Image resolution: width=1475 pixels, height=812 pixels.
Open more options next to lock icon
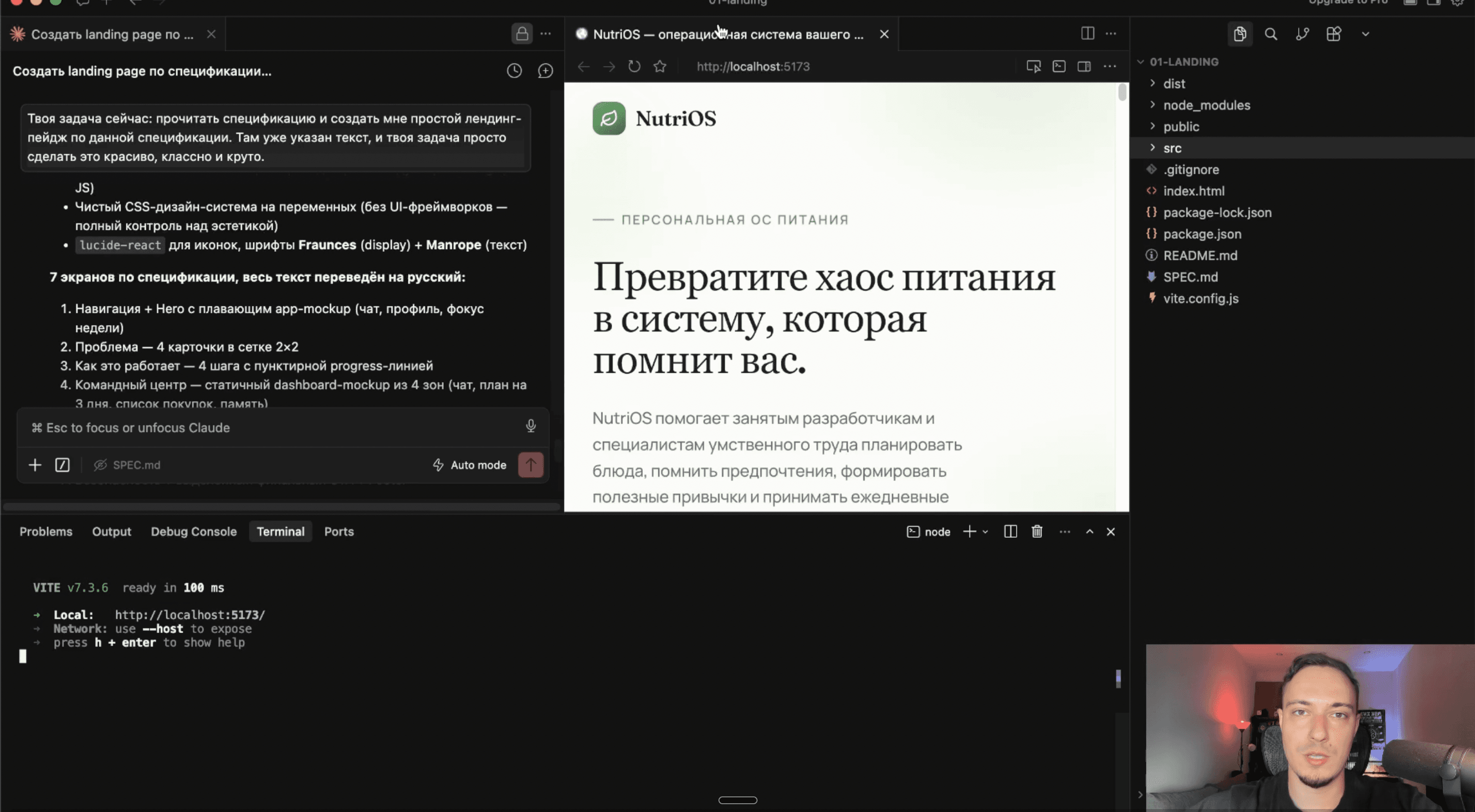[546, 34]
